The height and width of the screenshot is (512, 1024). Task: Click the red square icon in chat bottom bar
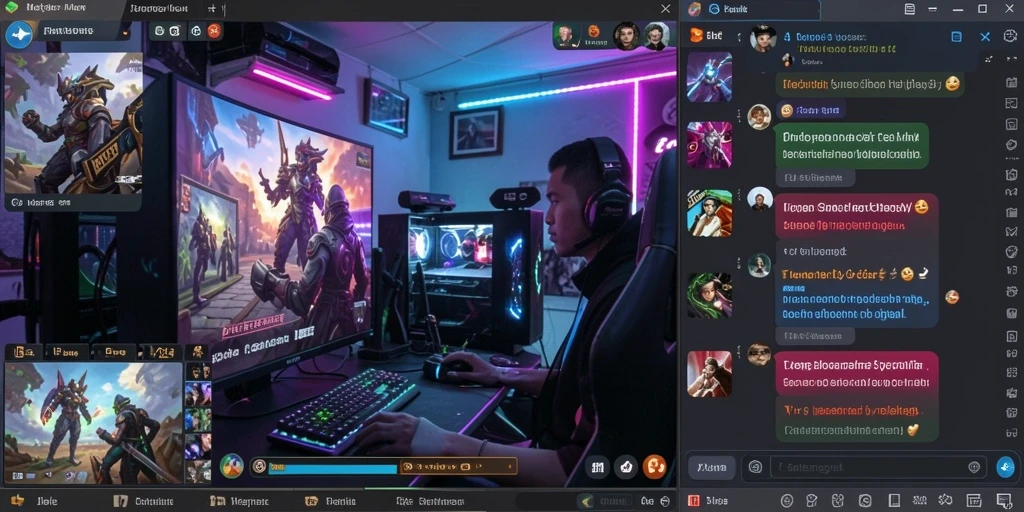click(x=694, y=501)
